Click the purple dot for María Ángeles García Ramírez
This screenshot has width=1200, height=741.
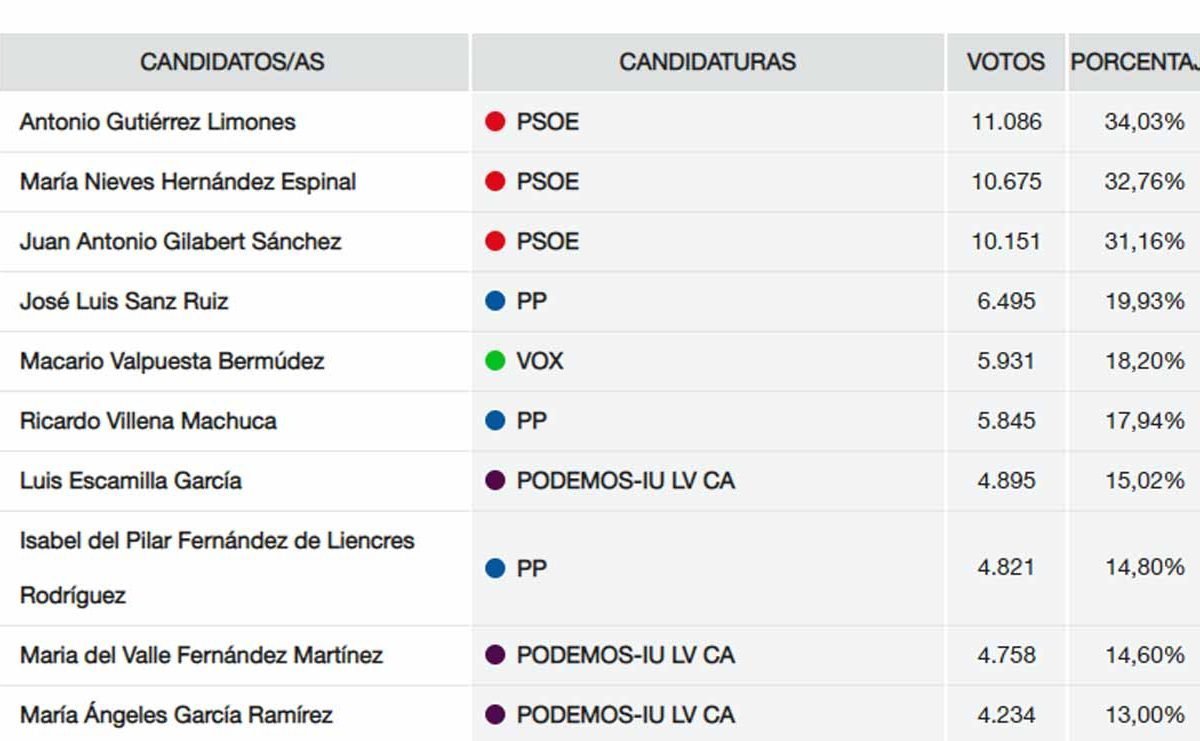click(x=494, y=715)
